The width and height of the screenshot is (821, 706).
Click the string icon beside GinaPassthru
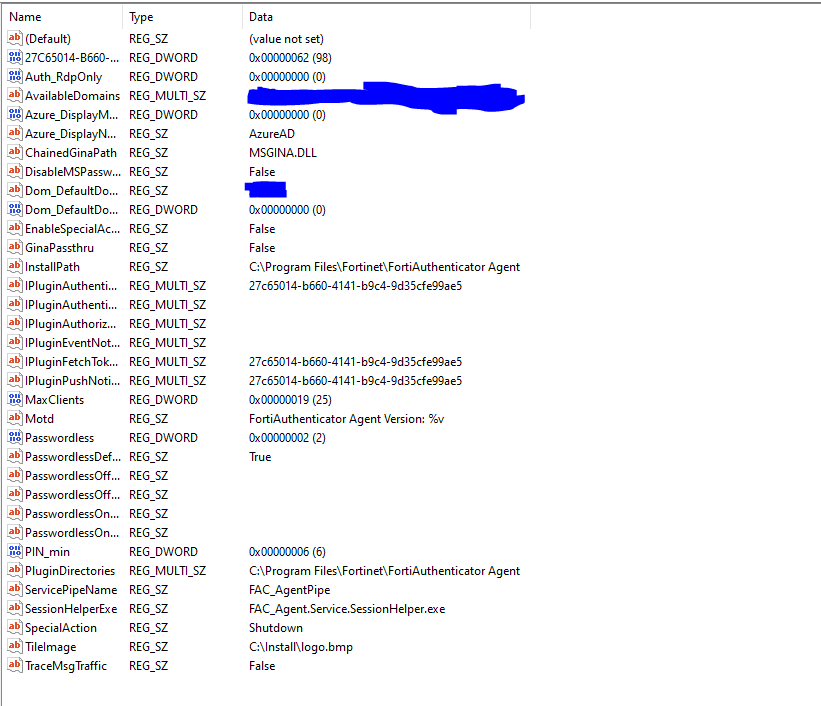15,247
